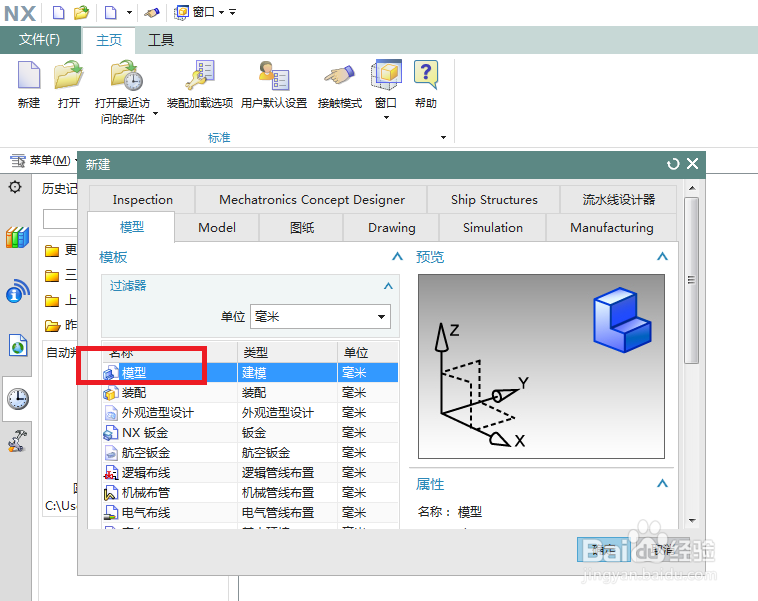
Task: Click dialog scrollbar up arrow
Action: 692,188
